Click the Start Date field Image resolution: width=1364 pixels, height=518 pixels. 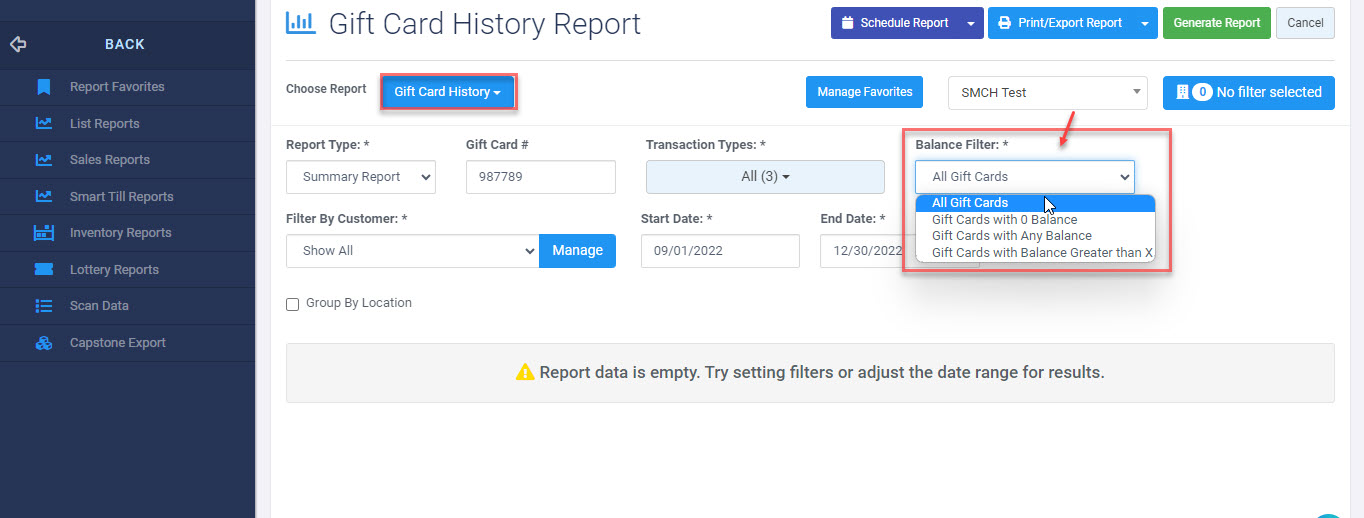pos(720,251)
